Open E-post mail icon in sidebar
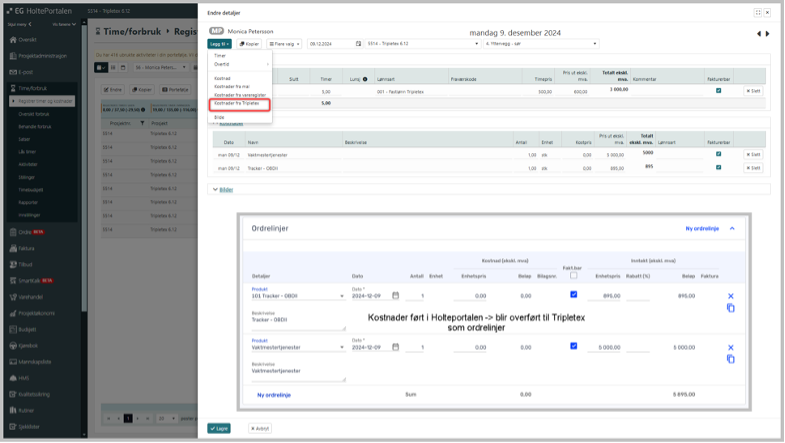785x443 pixels. (x=13, y=72)
